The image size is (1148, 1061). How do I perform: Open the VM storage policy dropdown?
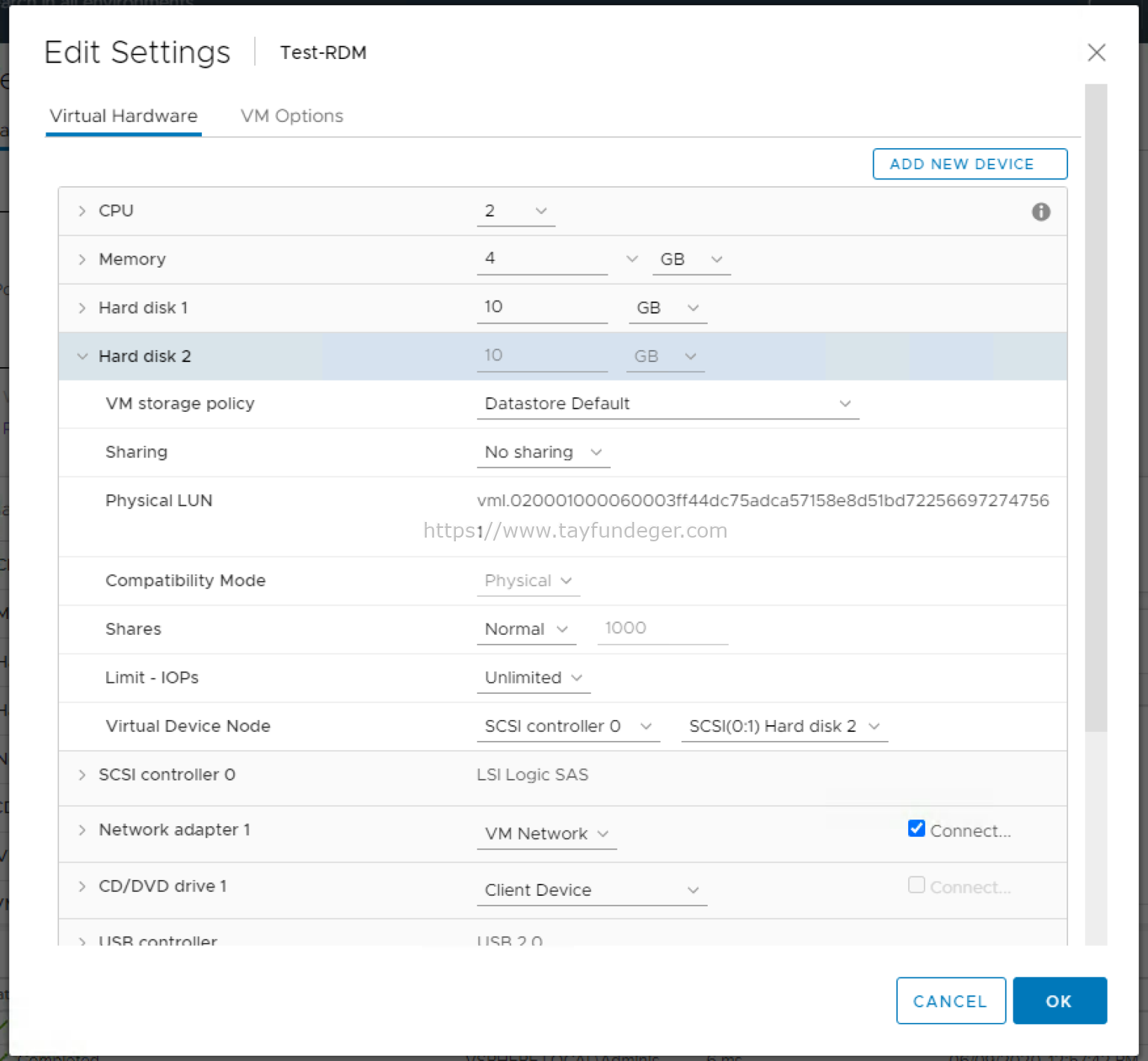point(845,404)
